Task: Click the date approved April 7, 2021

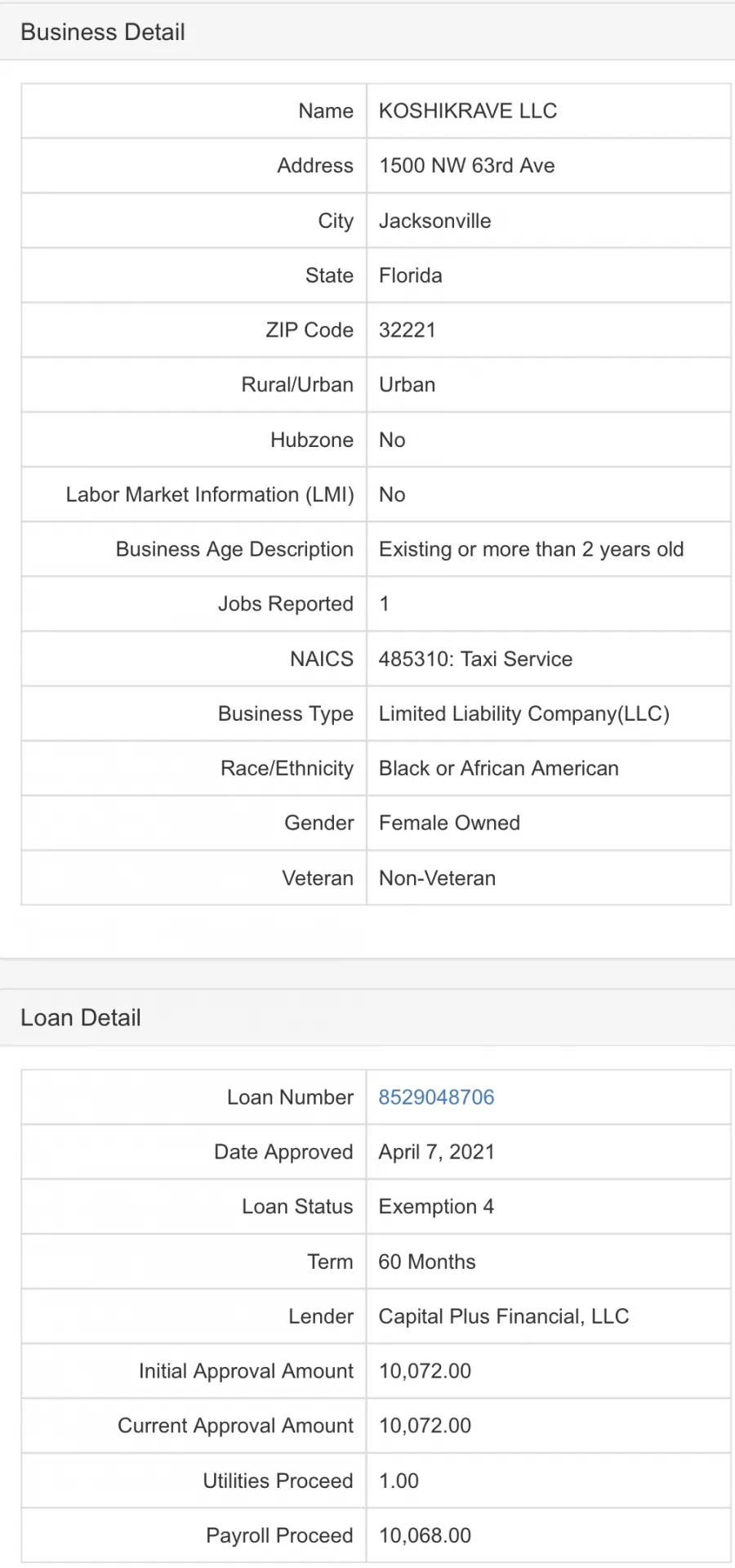Action: [436, 1151]
